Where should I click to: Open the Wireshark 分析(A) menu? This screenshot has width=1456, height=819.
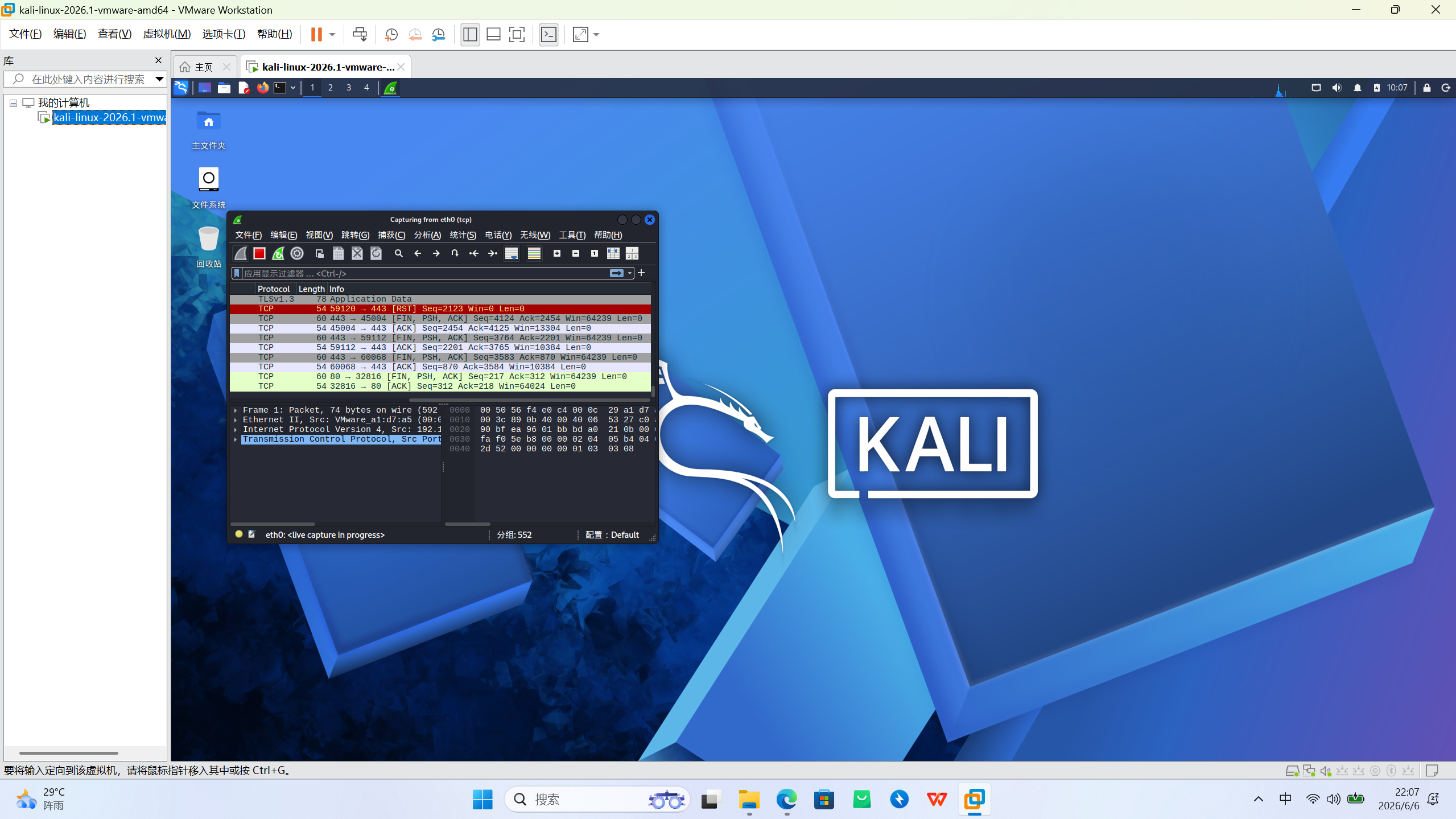427,235
